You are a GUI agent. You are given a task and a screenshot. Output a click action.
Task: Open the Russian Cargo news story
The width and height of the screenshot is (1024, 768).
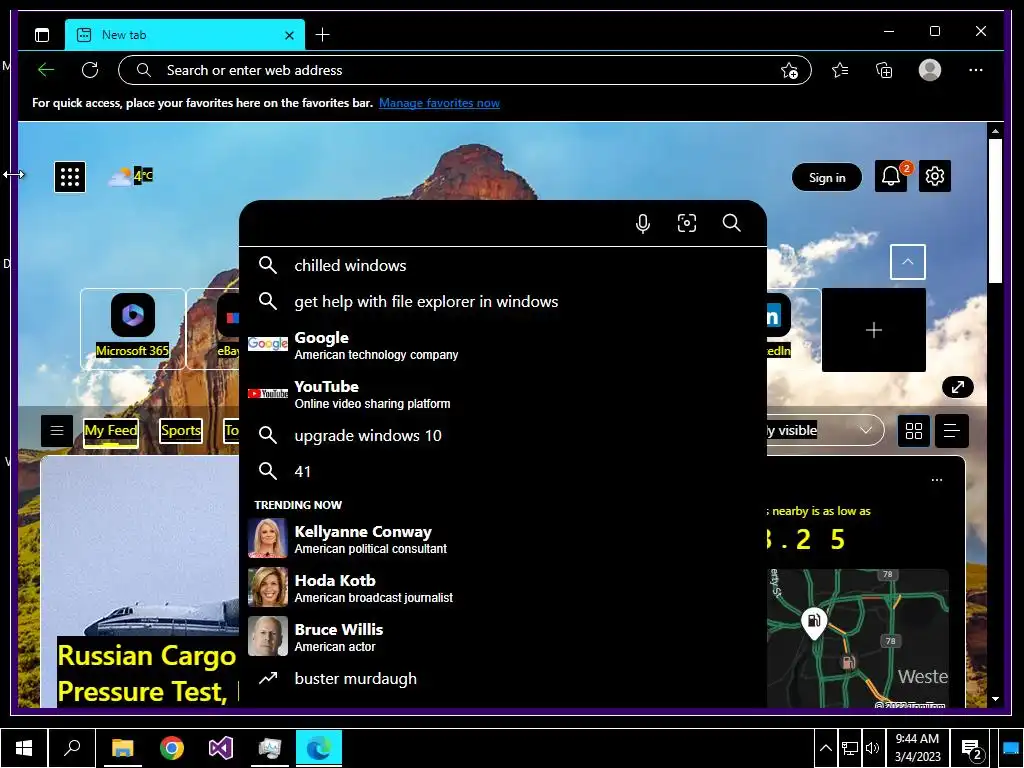point(148,673)
